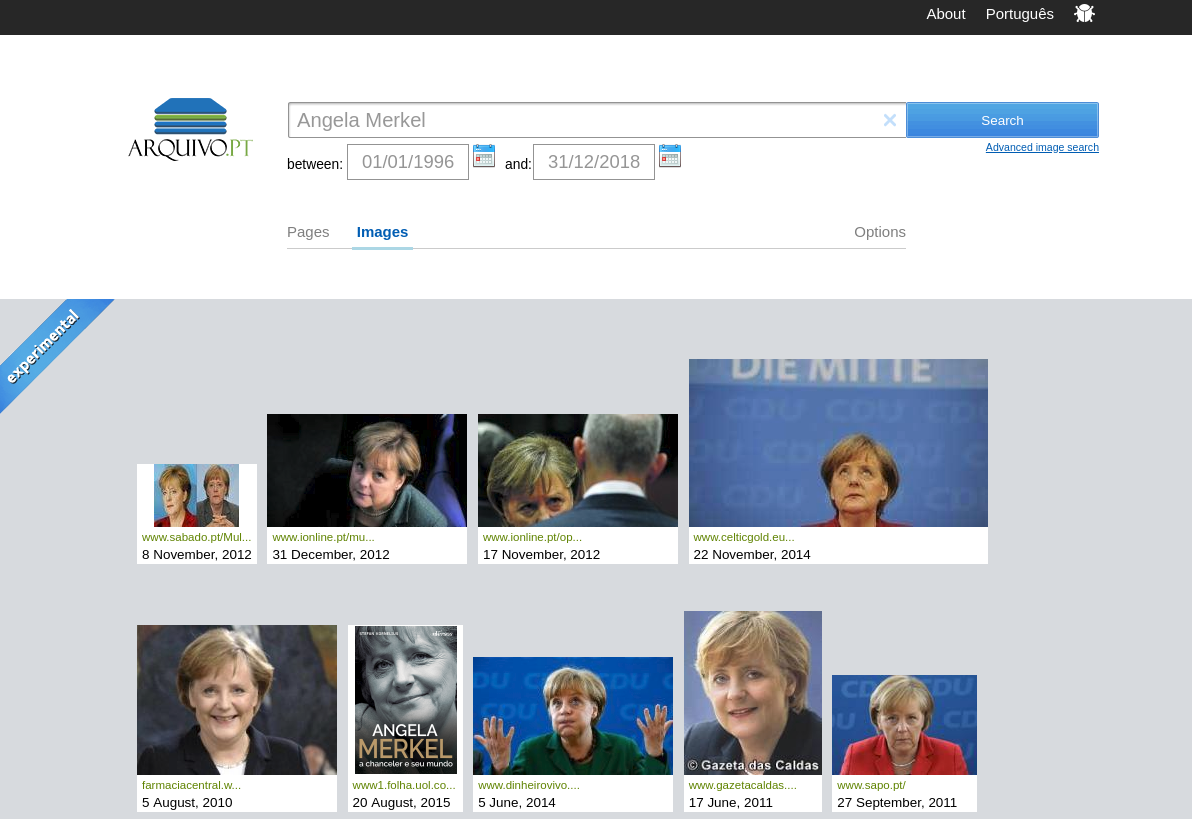The width and height of the screenshot is (1192, 819).
Task: Open the Angela Merkel book cover image
Action: (406, 700)
